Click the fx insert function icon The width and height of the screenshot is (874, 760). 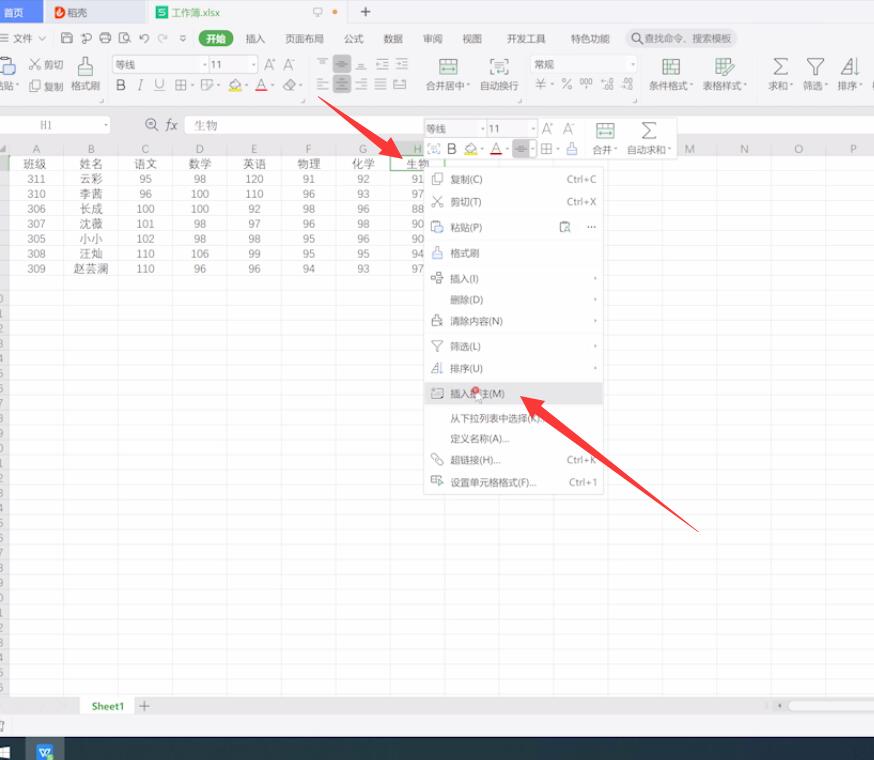coord(171,125)
